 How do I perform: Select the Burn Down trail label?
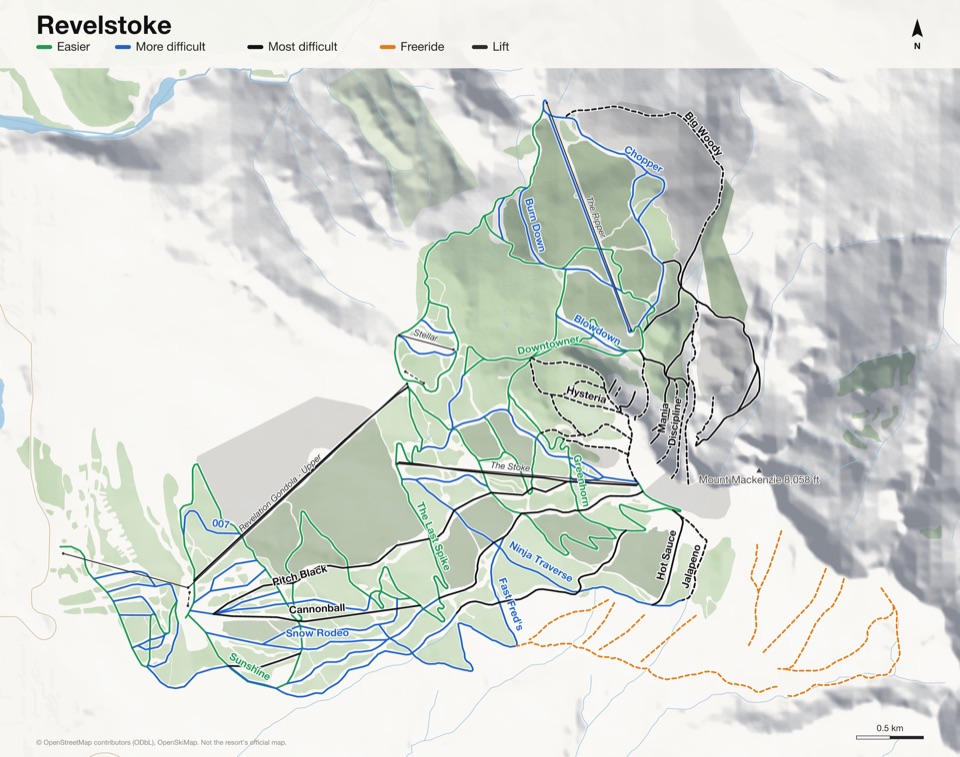click(x=534, y=225)
